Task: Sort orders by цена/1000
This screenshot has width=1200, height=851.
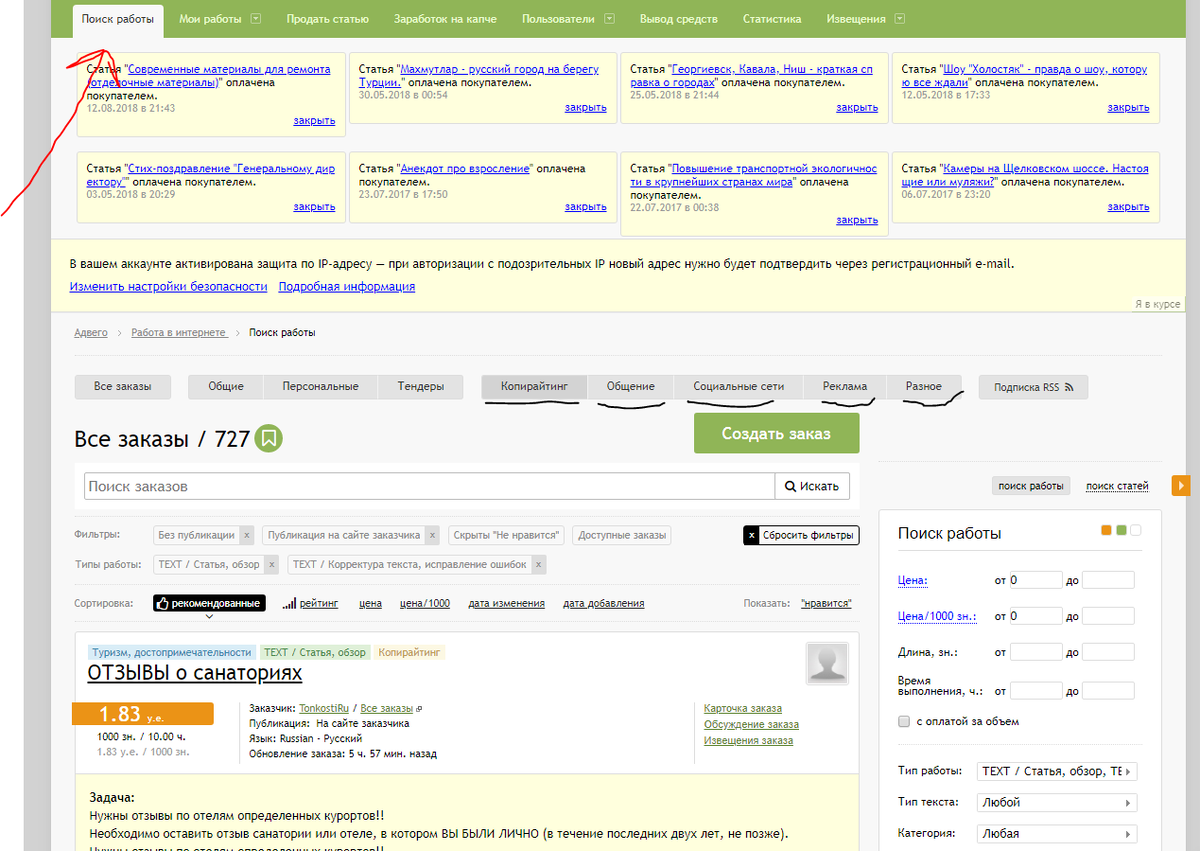Action: pos(425,603)
